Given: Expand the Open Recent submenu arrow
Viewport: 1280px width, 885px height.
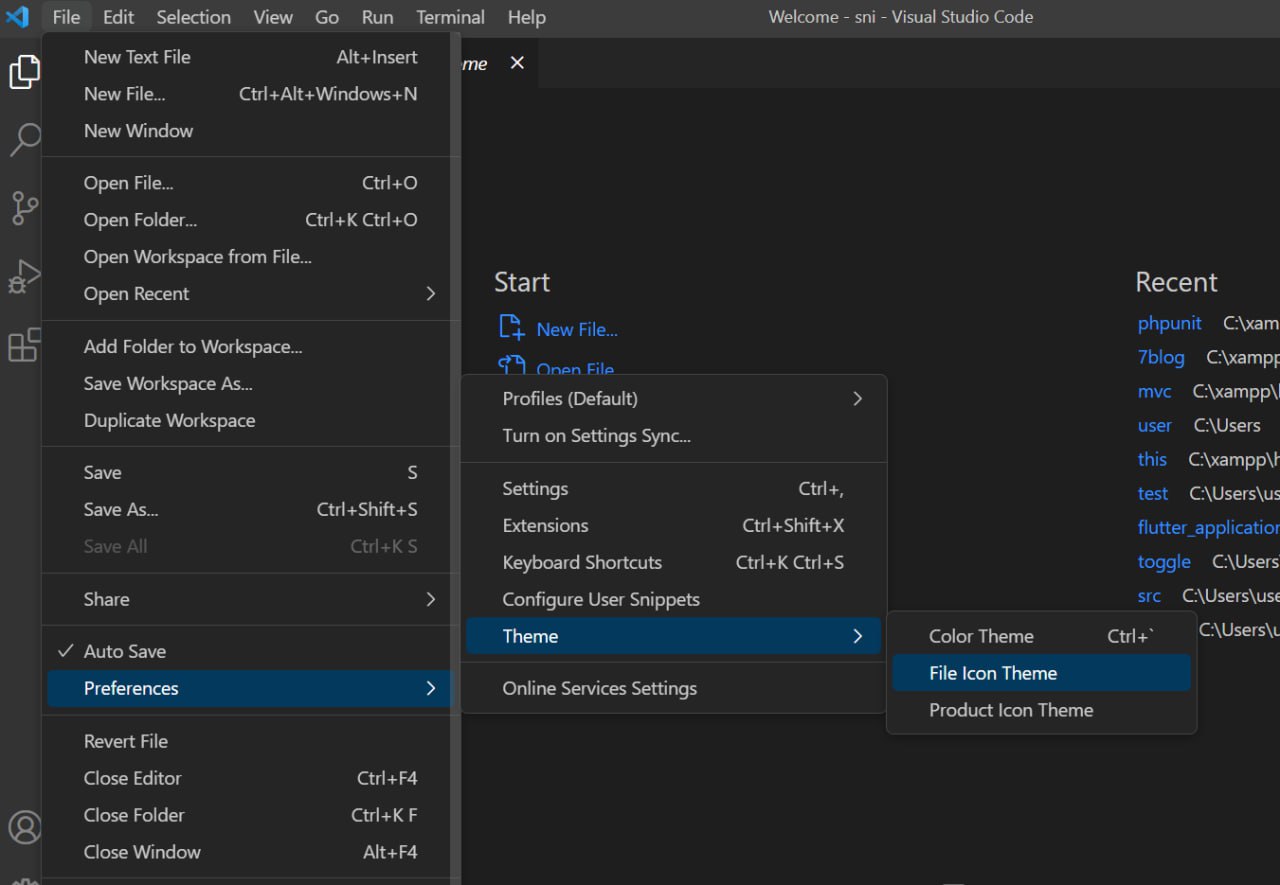Looking at the screenshot, I should [431, 294].
